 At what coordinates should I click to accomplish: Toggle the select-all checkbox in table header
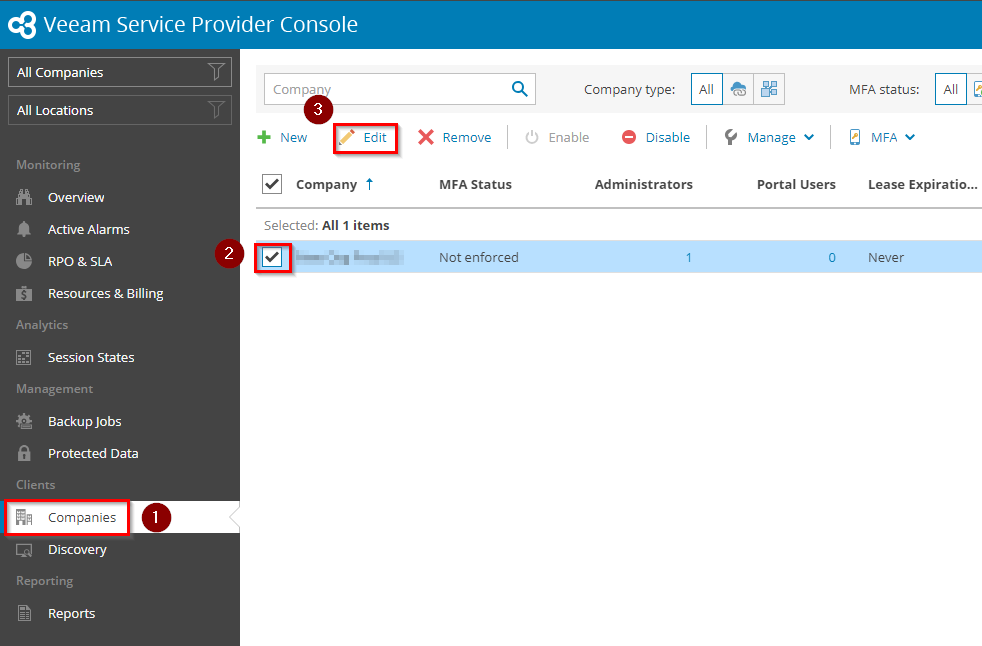[x=272, y=184]
